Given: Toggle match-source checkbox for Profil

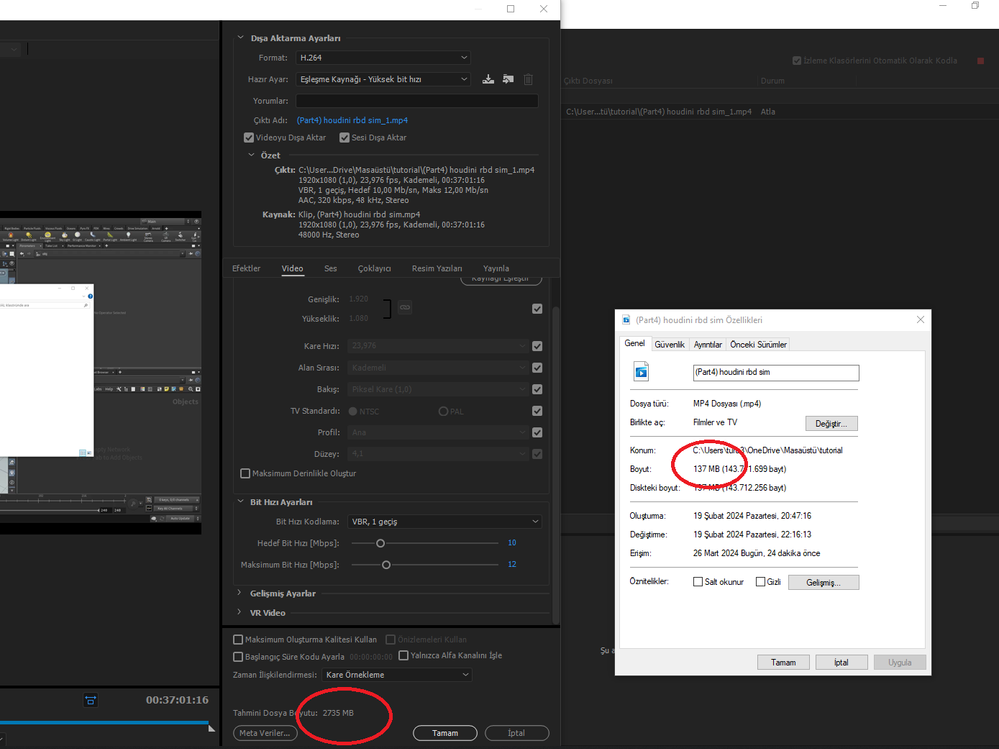Looking at the screenshot, I should [x=537, y=432].
